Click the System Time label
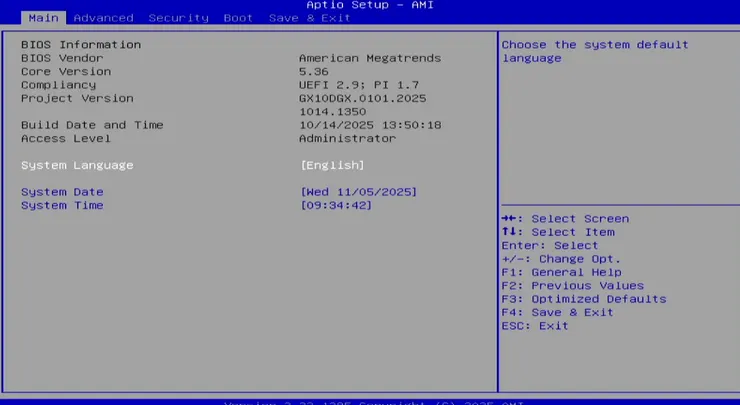Viewport: 740px width, 405px height. 62,205
